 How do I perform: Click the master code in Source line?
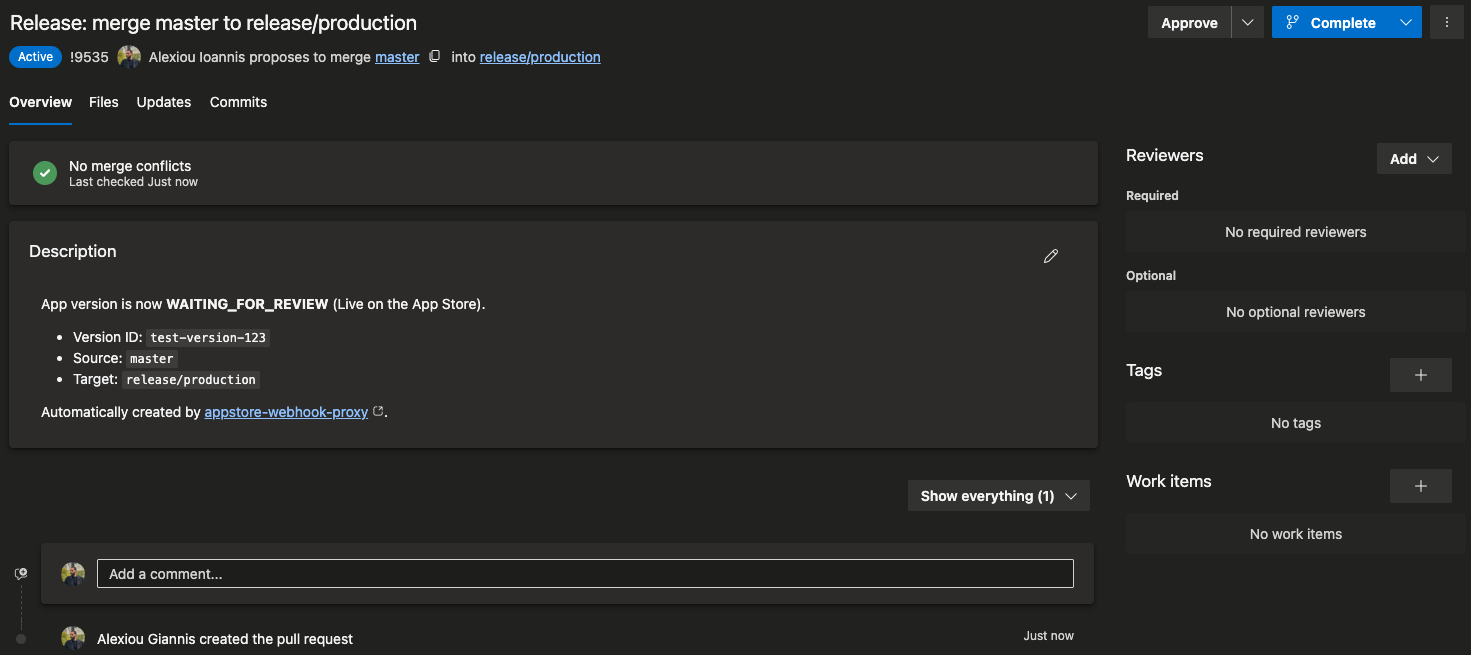click(x=152, y=359)
